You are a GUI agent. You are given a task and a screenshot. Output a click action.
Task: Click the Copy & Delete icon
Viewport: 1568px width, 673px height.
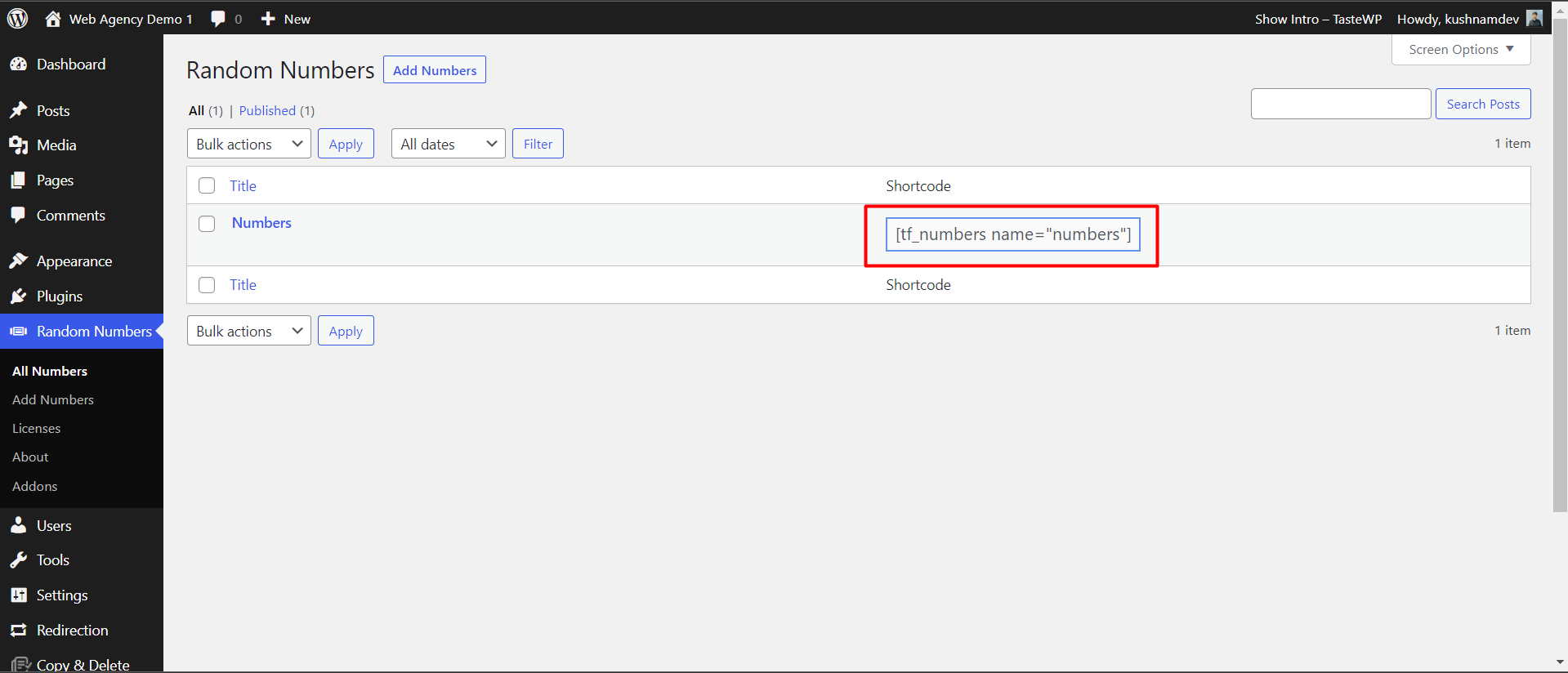[21, 665]
